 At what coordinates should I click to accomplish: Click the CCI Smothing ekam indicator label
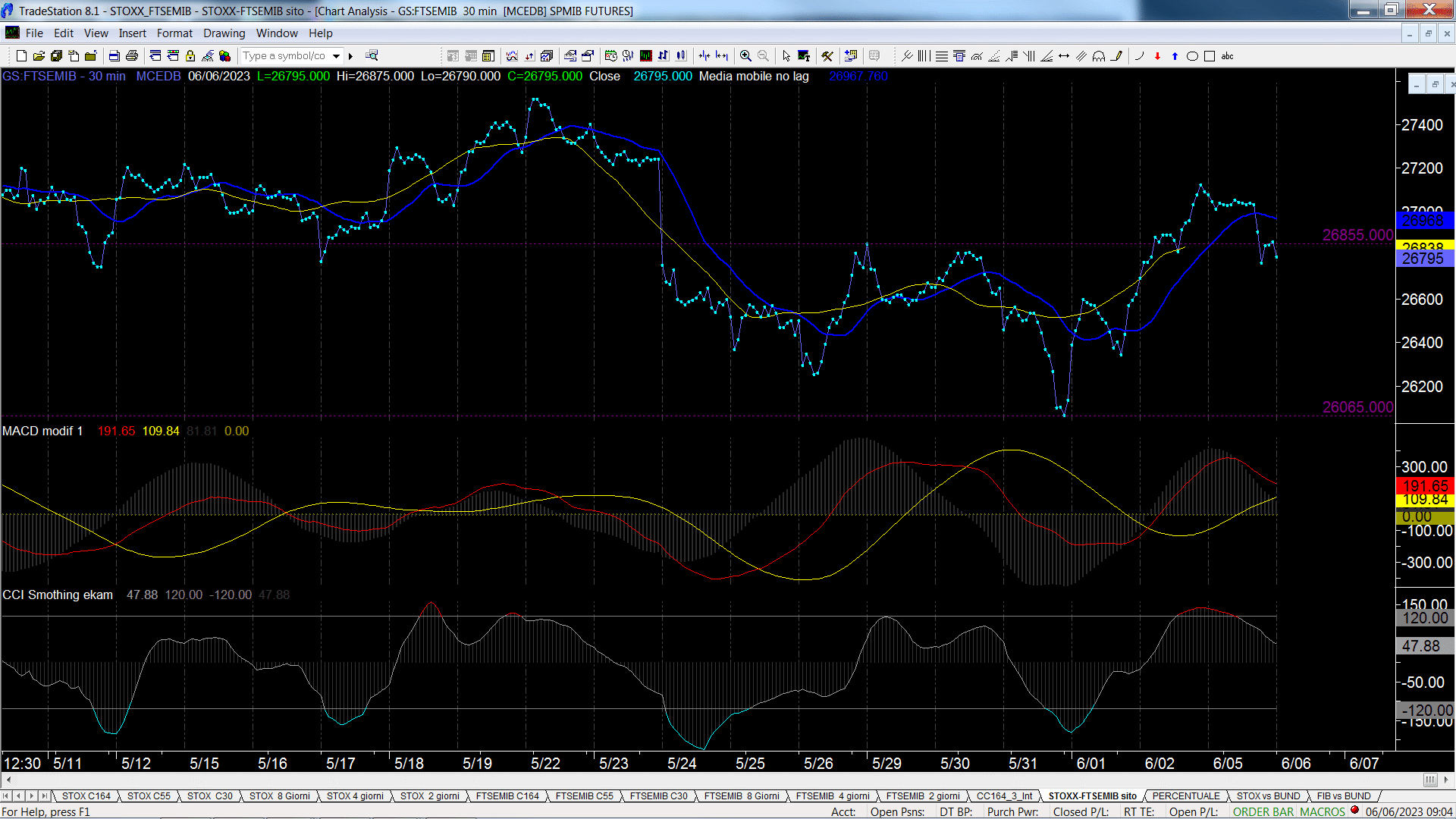click(x=58, y=595)
